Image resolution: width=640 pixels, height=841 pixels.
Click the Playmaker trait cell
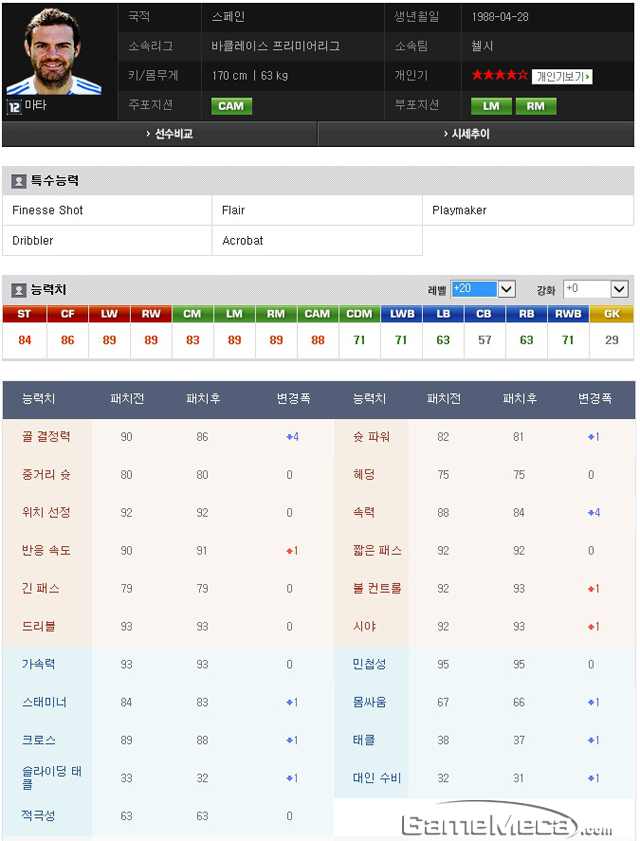(528, 210)
